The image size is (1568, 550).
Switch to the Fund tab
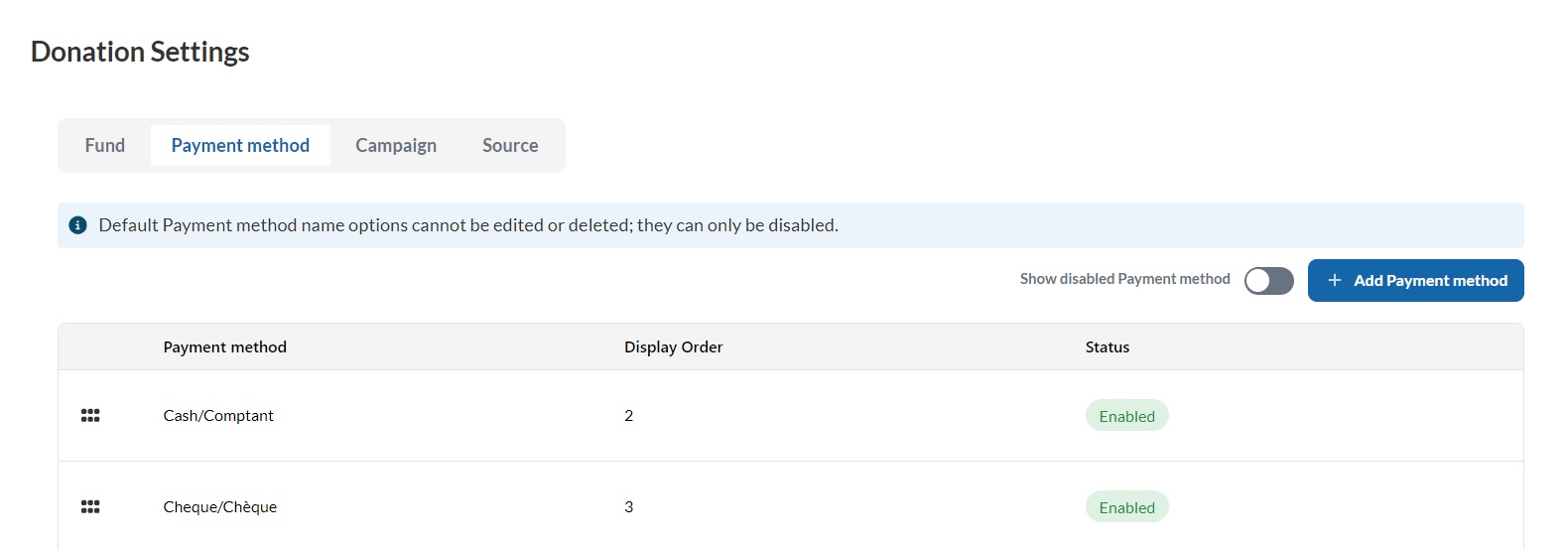(x=105, y=146)
